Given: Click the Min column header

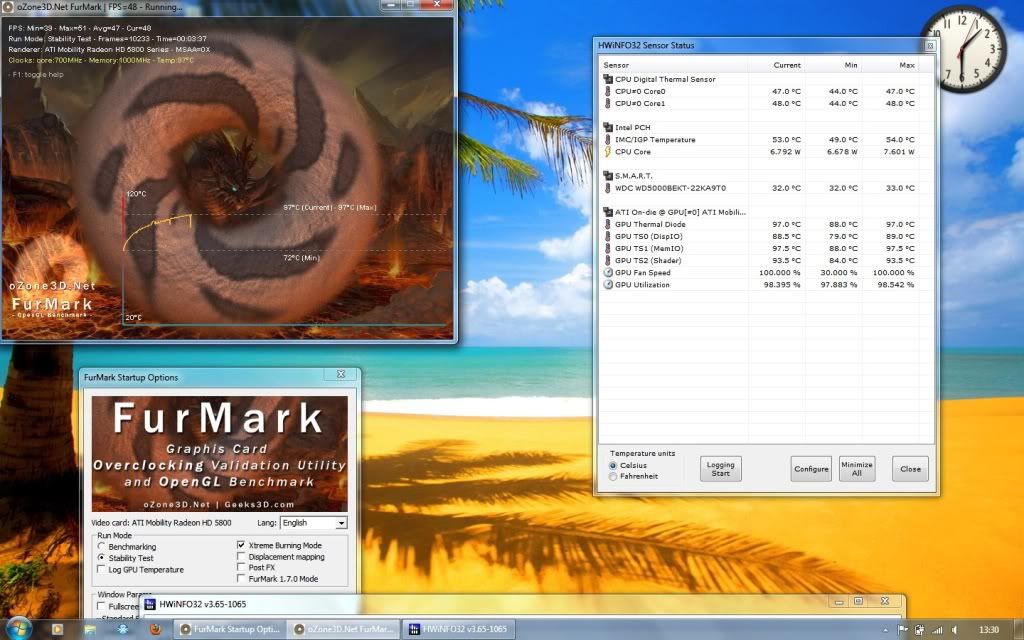Looking at the screenshot, I should click(x=834, y=65).
